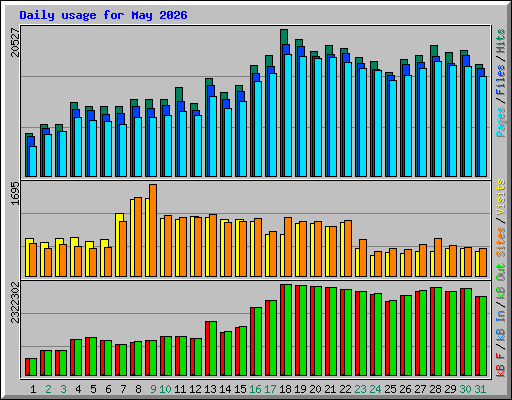Click the 'Files' legend label
This screenshot has width=512, height=400.
click(501, 80)
